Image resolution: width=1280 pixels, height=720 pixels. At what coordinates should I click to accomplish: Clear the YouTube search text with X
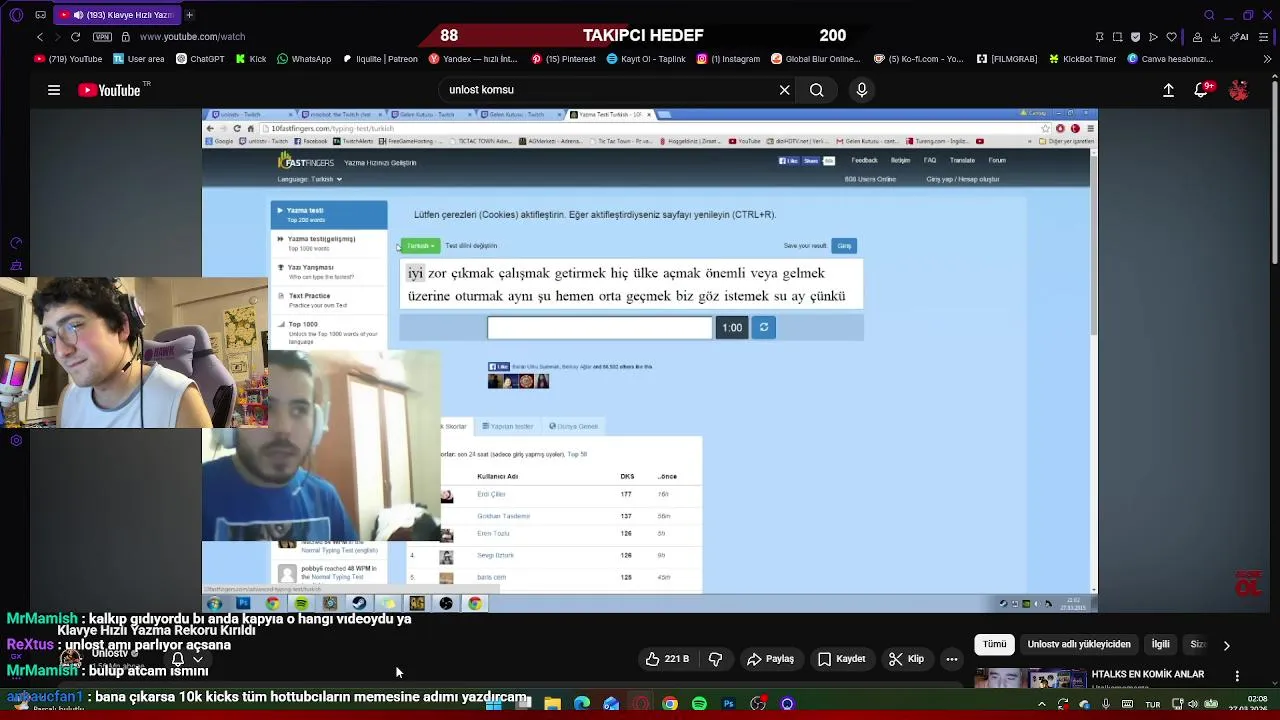tap(785, 90)
